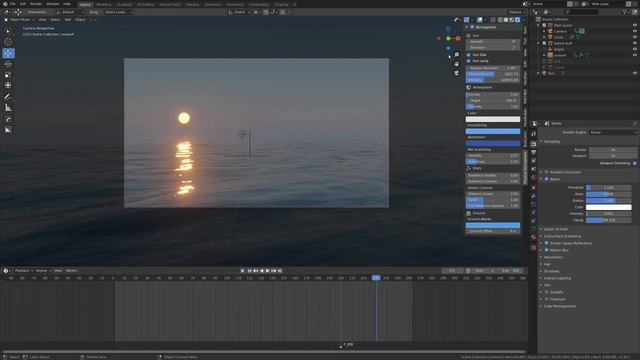Open the Global transform orientation dropdown
640x360 pixels.
pyautogui.click(x=239, y=12)
